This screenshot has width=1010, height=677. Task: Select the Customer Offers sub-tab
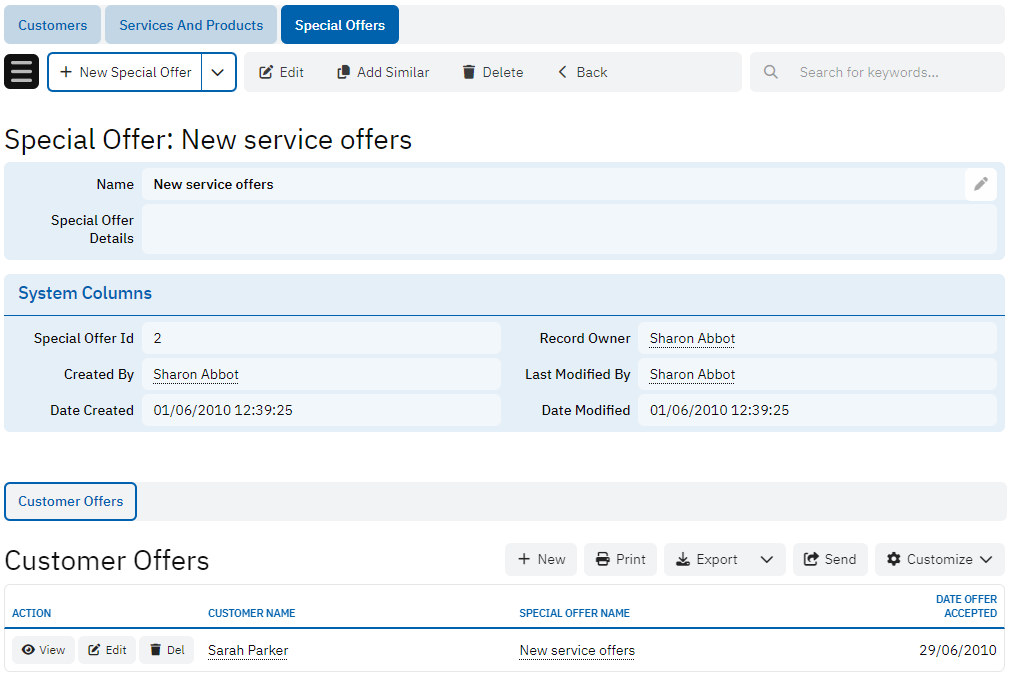pyautogui.click(x=71, y=501)
